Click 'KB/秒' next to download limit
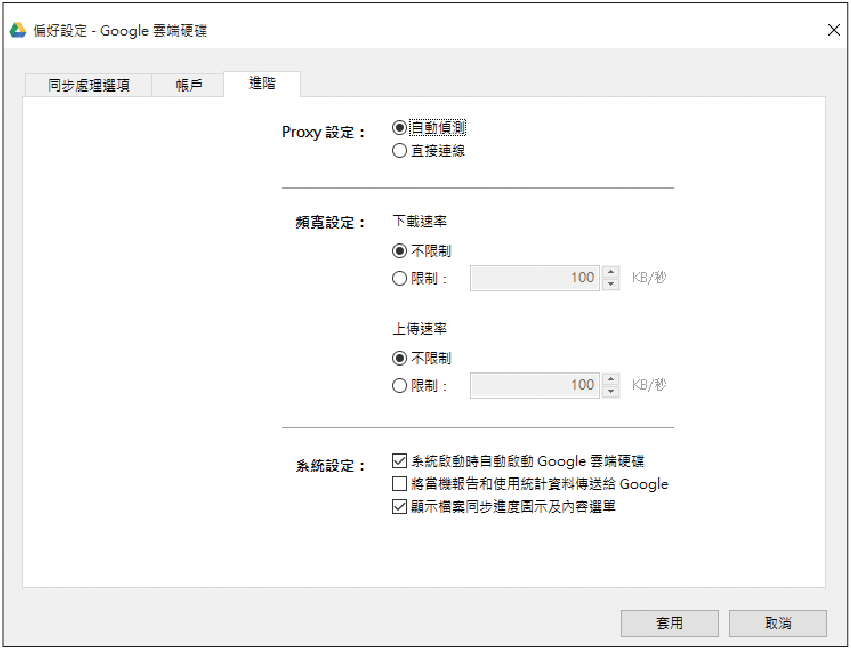851x650 pixels. (x=649, y=278)
